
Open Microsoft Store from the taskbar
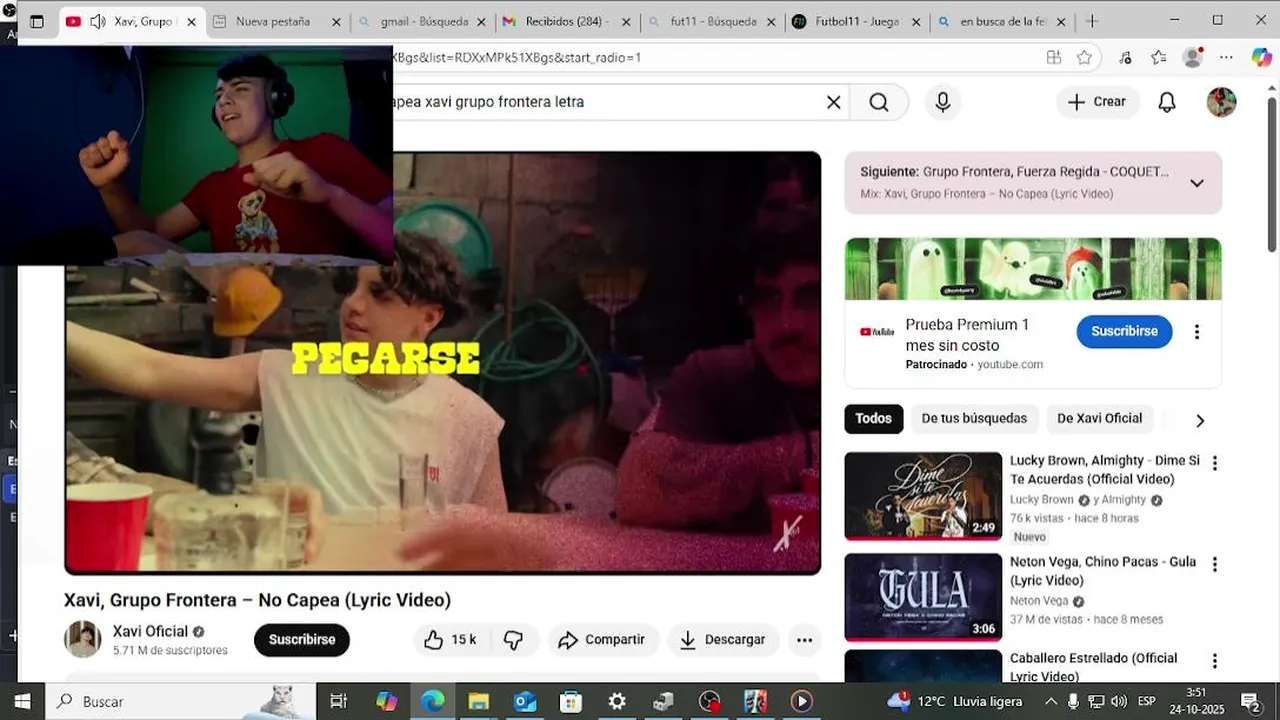[x=571, y=702]
